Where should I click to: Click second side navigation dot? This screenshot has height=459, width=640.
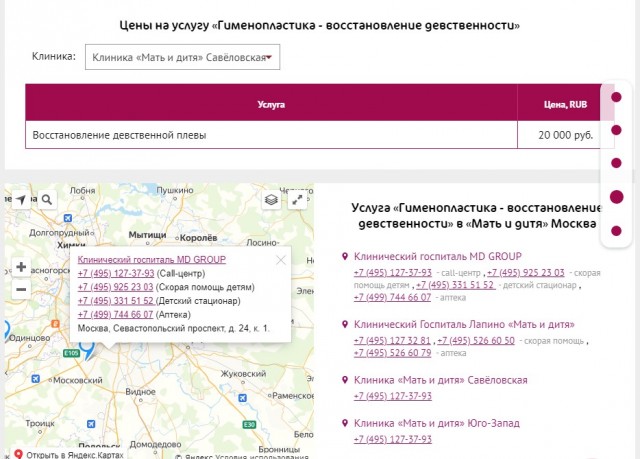click(616, 130)
